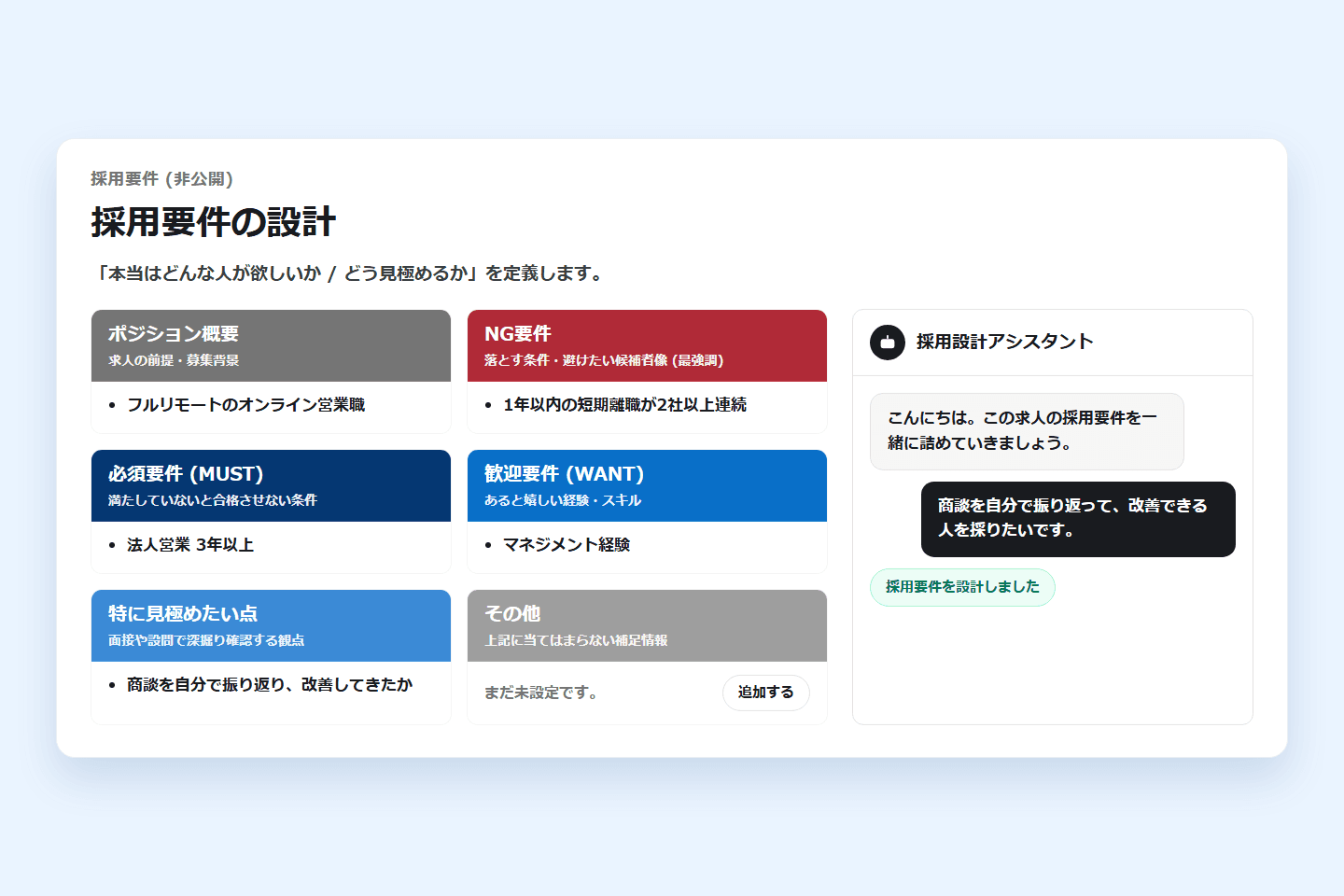The width and height of the screenshot is (1344, 896).
Task: Select the その他 card header
Action: pyautogui.click(x=647, y=626)
